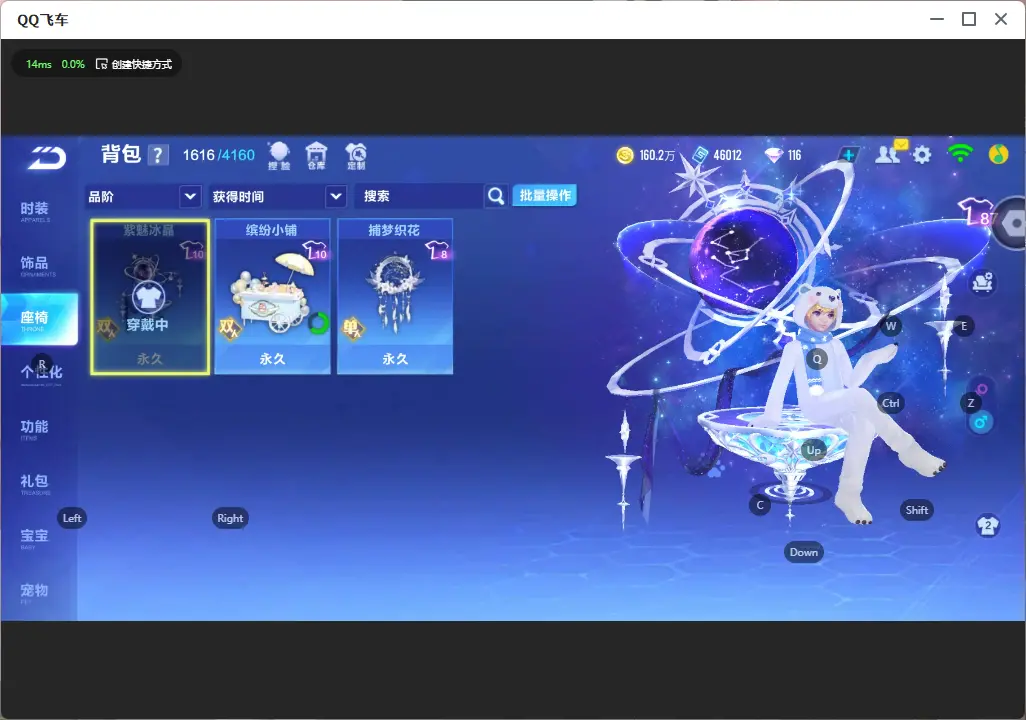
Task: Switch to the 时装 tab
Action: point(35,211)
